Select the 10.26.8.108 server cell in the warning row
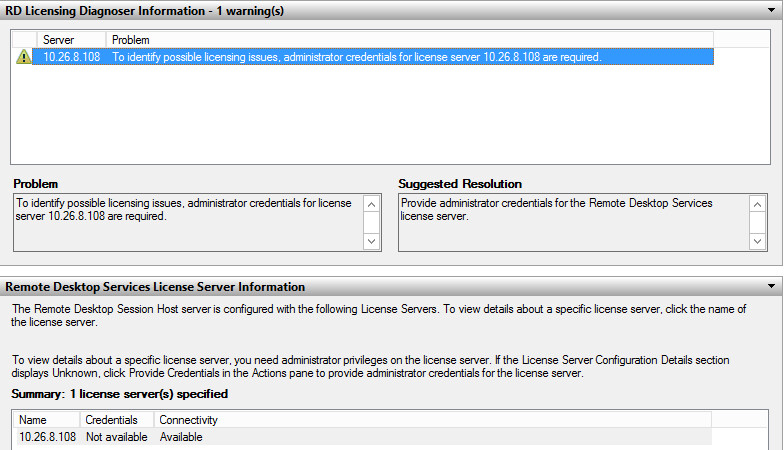The height and width of the screenshot is (450, 784). (x=72, y=57)
